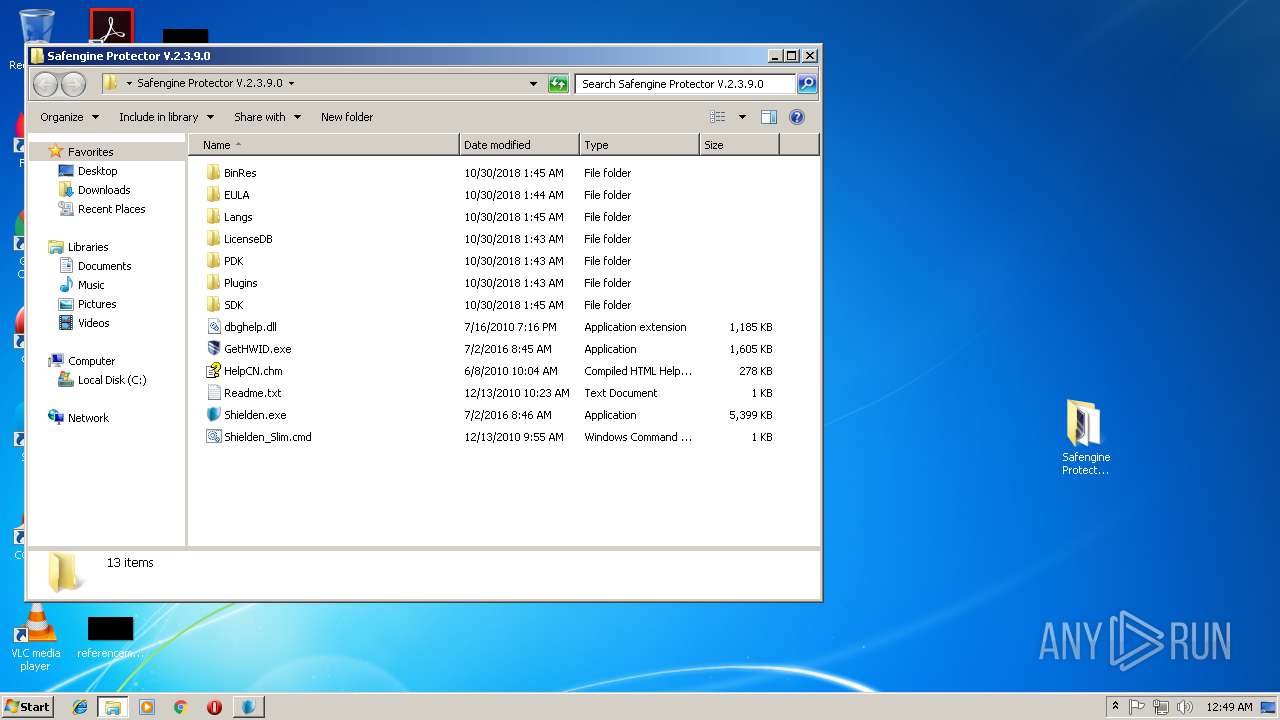The height and width of the screenshot is (720, 1280).
Task: Expand the Include in library menu
Action: click(166, 117)
